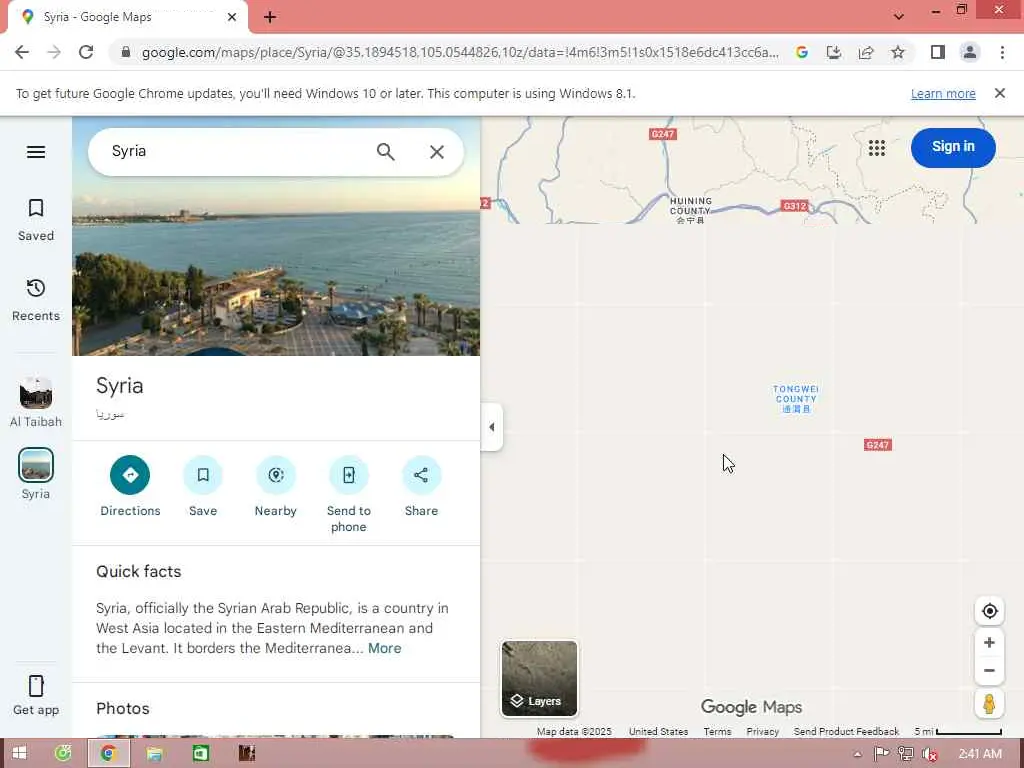Click United States region link
The height and width of the screenshot is (768, 1024).
[x=658, y=732]
